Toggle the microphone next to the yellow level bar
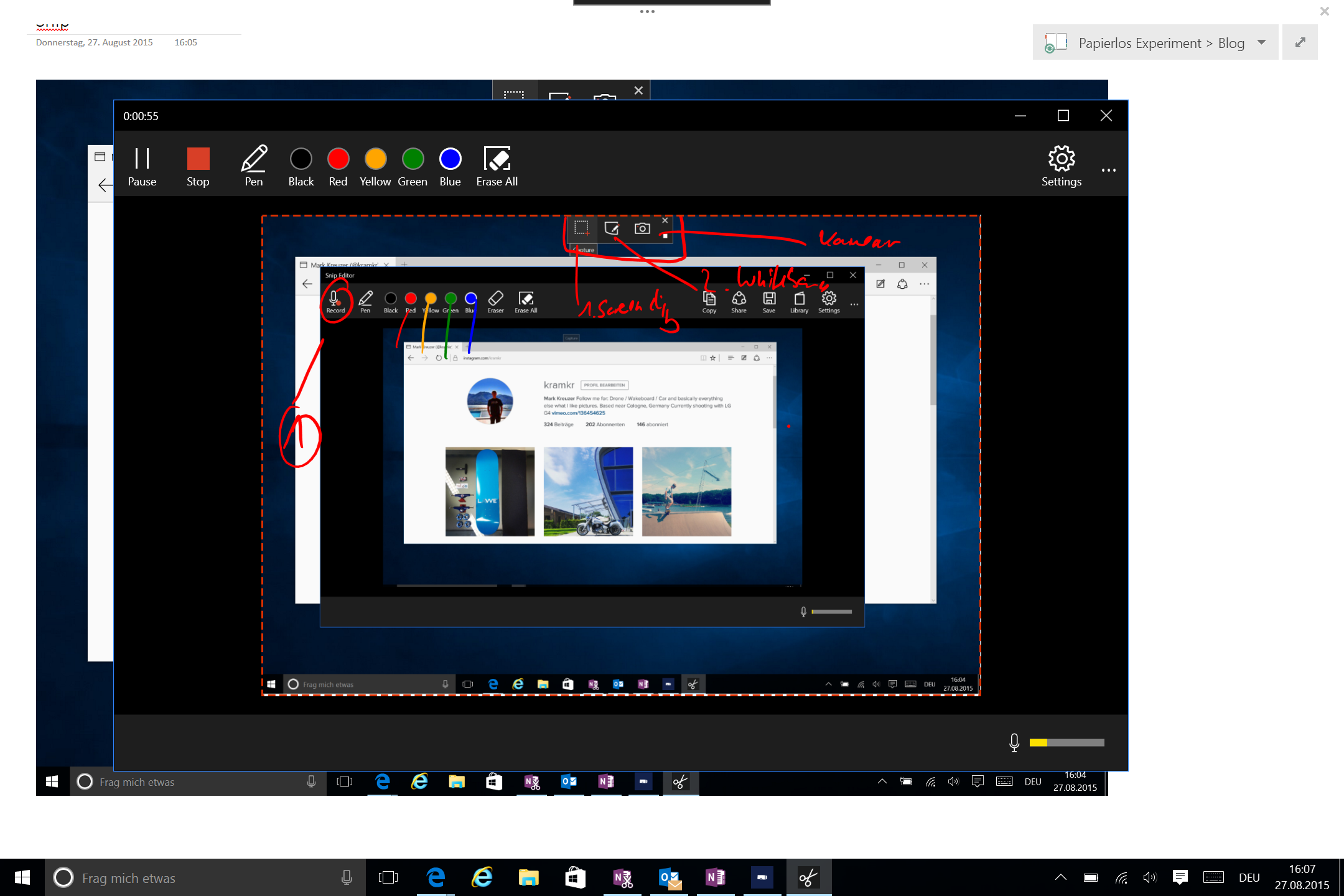Viewport: 1344px width, 896px height. click(1014, 742)
